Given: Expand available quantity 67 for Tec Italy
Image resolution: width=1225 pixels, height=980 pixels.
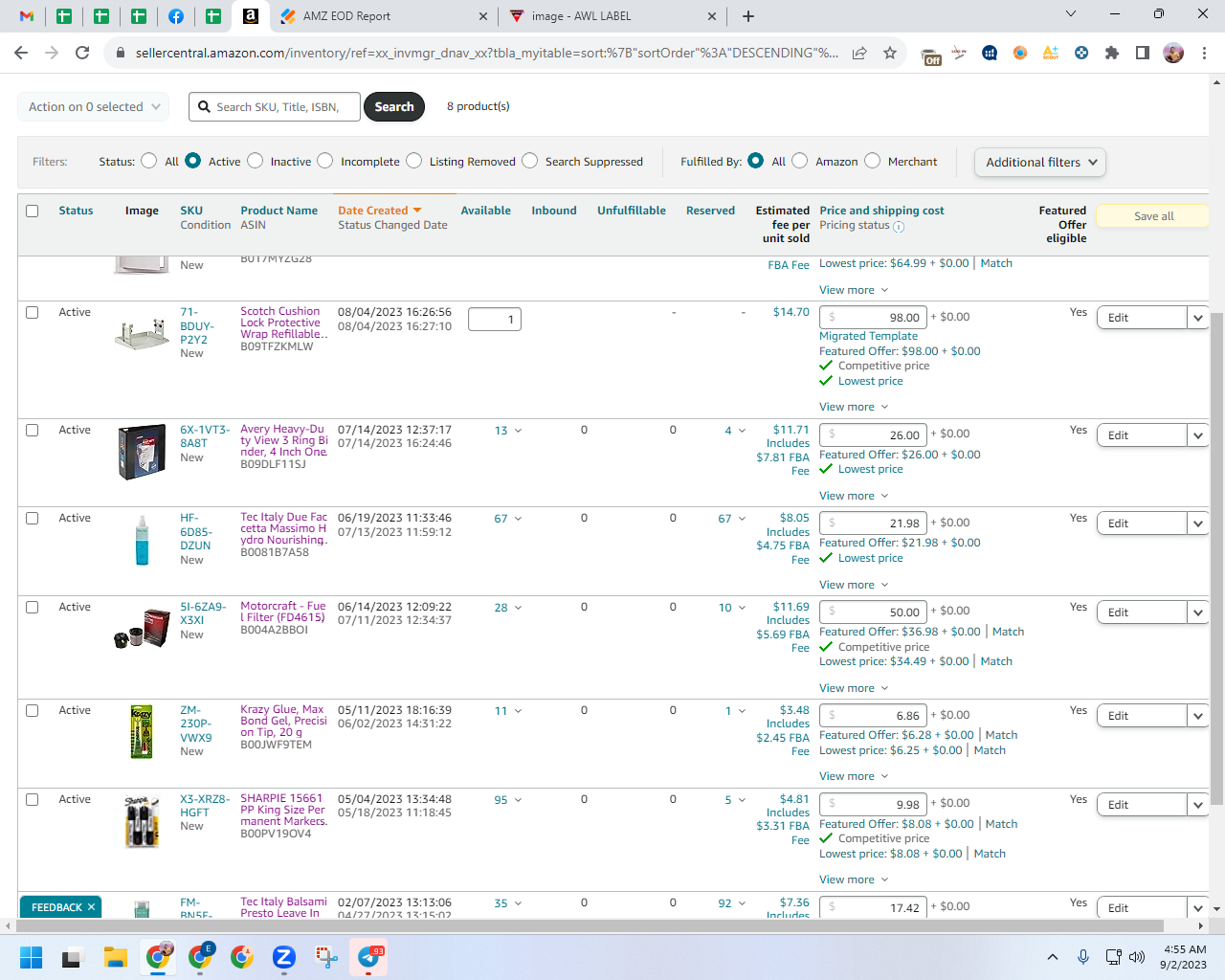Looking at the screenshot, I should point(508,519).
